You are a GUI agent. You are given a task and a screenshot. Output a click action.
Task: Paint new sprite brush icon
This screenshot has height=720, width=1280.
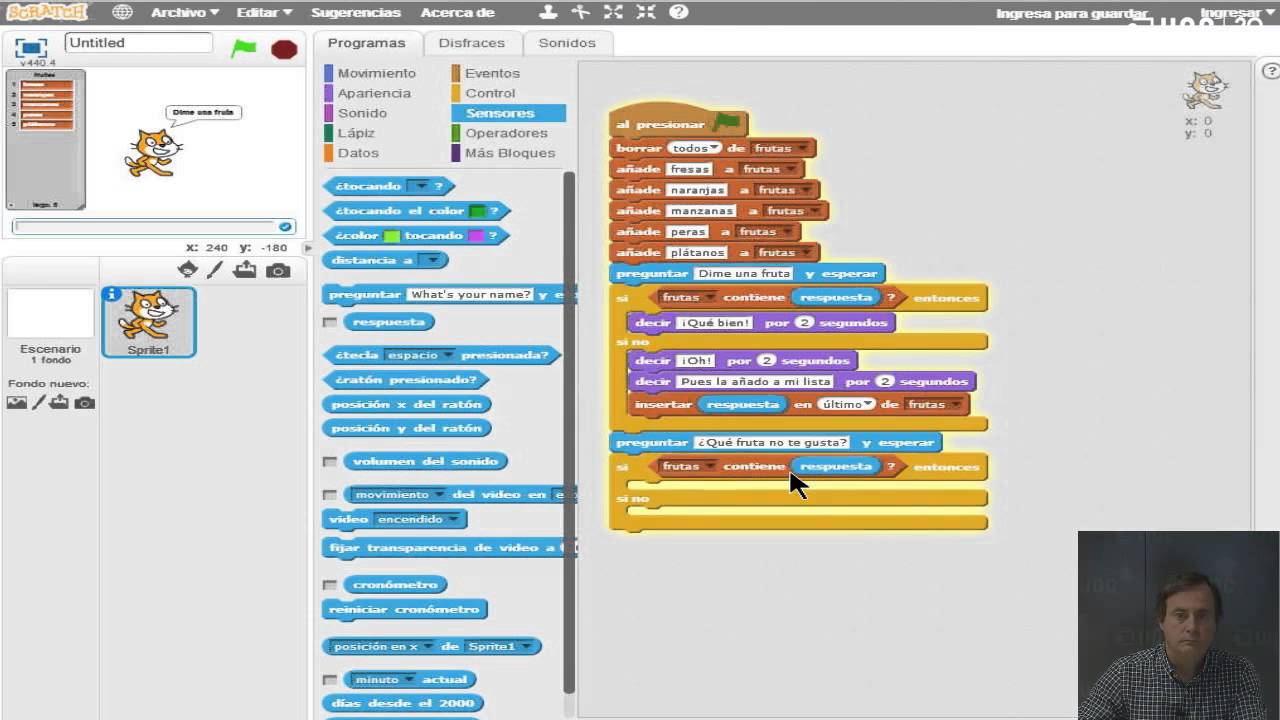[x=215, y=269]
